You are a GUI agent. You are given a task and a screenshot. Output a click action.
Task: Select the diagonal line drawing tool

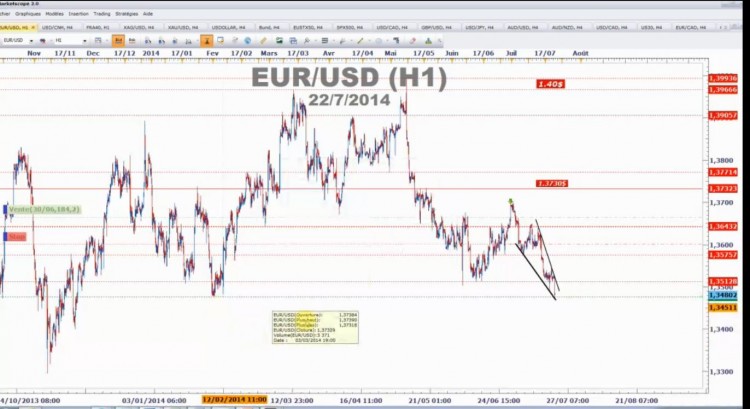(x=360, y=41)
